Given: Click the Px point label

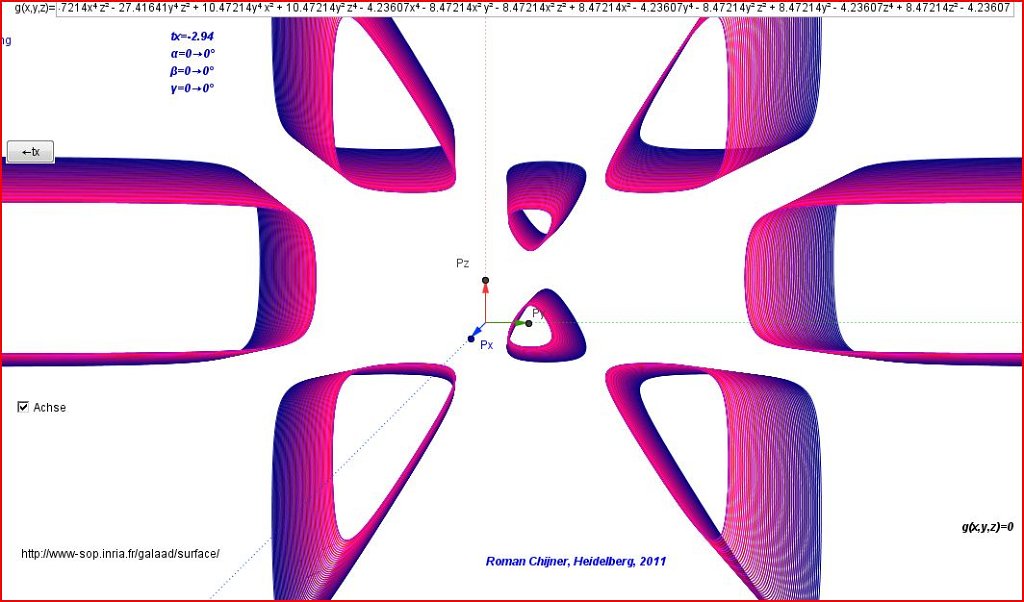Looking at the screenshot, I should pyautogui.click(x=487, y=345).
